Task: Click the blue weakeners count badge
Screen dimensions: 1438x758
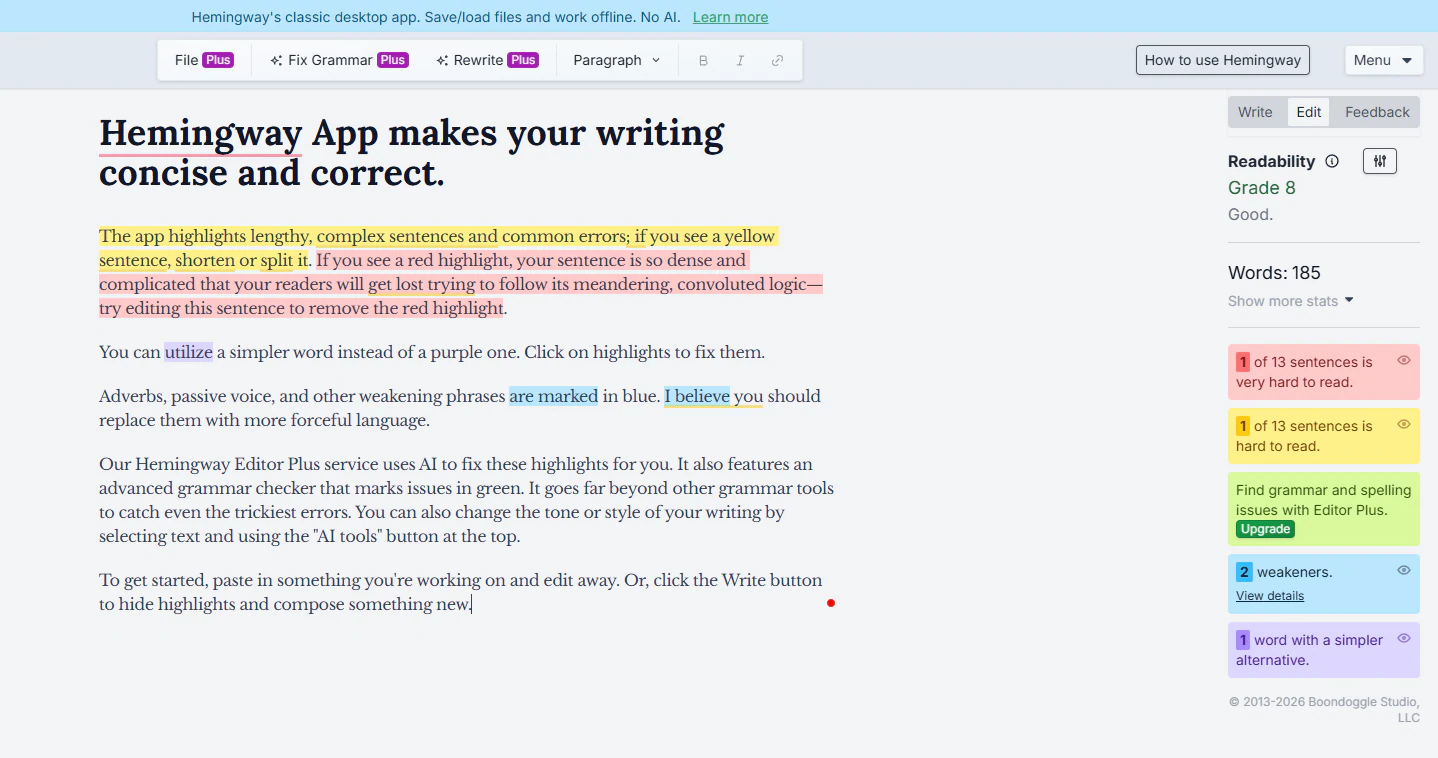Action: [x=1244, y=572]
